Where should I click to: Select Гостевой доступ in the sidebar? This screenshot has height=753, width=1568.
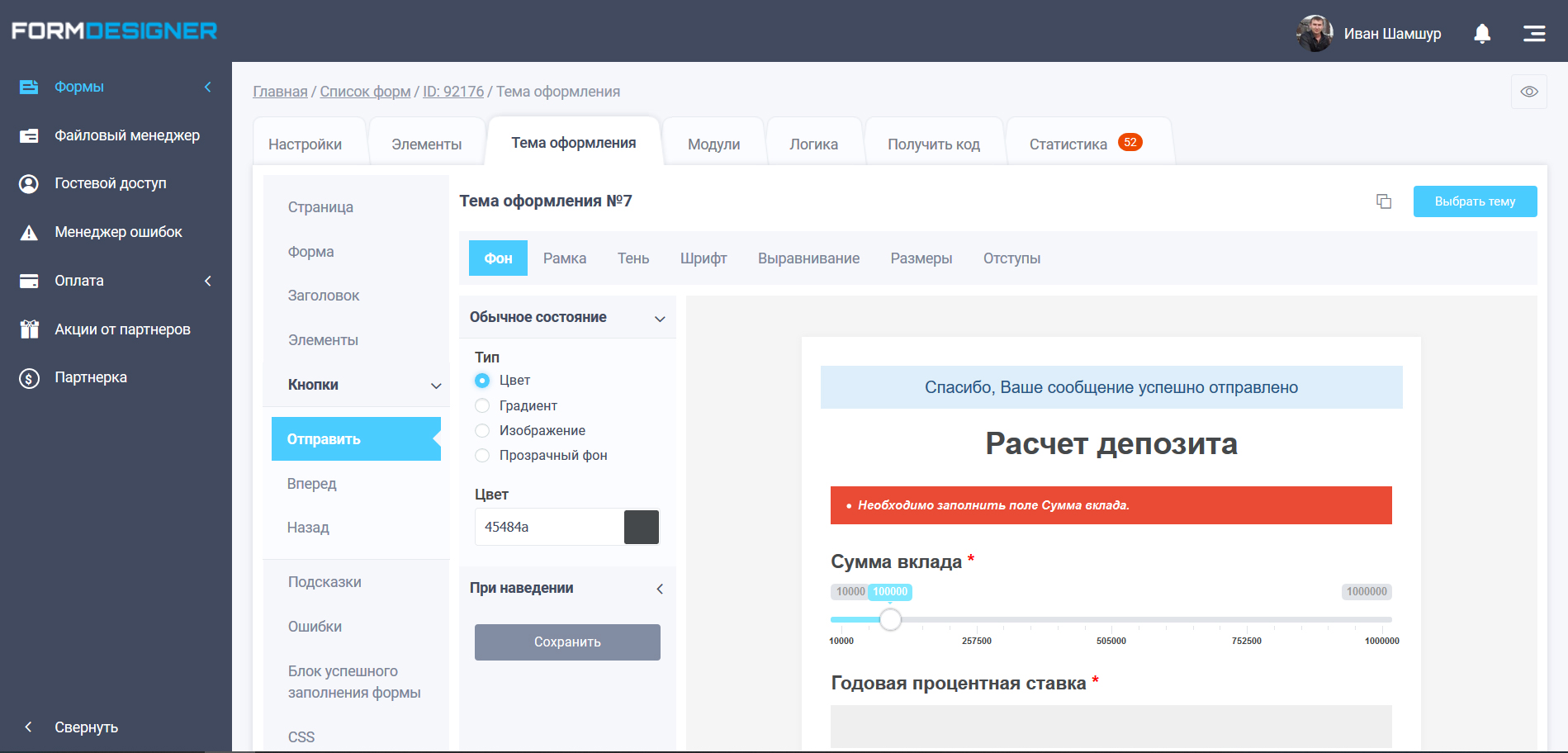click(x=111, y=182)
